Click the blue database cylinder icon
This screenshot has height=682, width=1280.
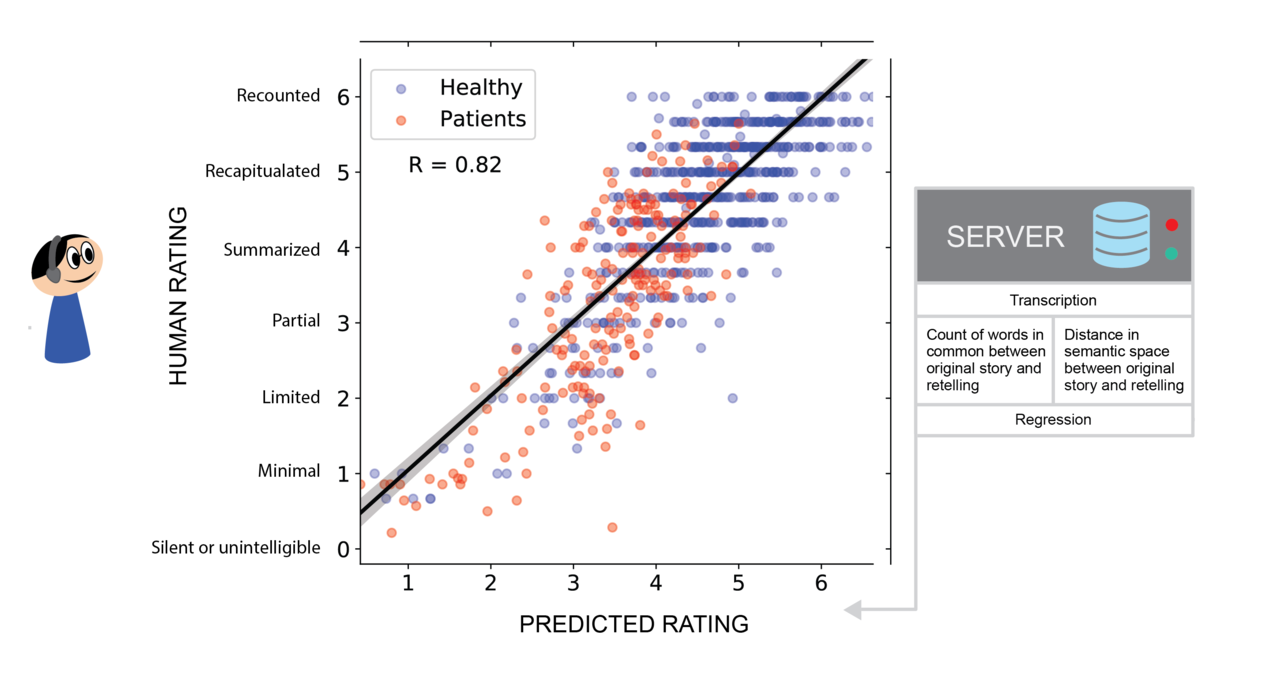(1121, 235)
